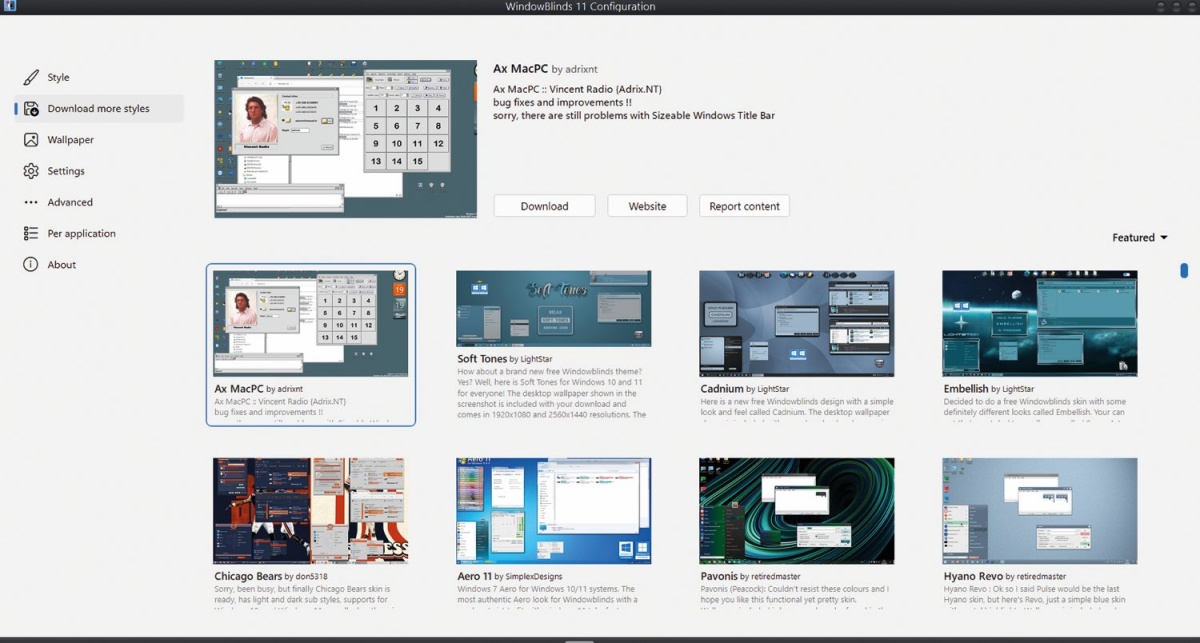Viewport: 1200px width, 643px height.
Task: Click the About info icon
Action: click(31, 265)
